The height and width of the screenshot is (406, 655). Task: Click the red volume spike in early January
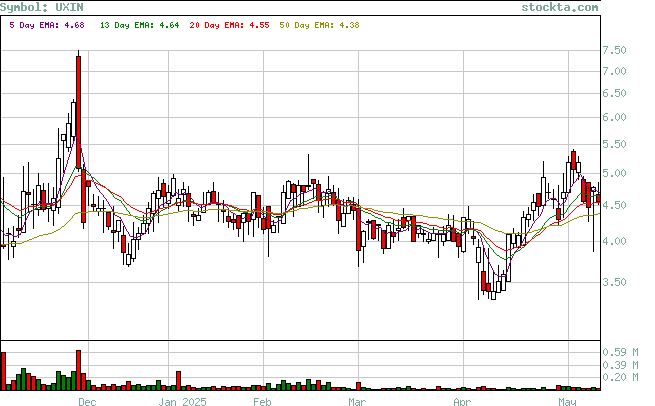178,381
